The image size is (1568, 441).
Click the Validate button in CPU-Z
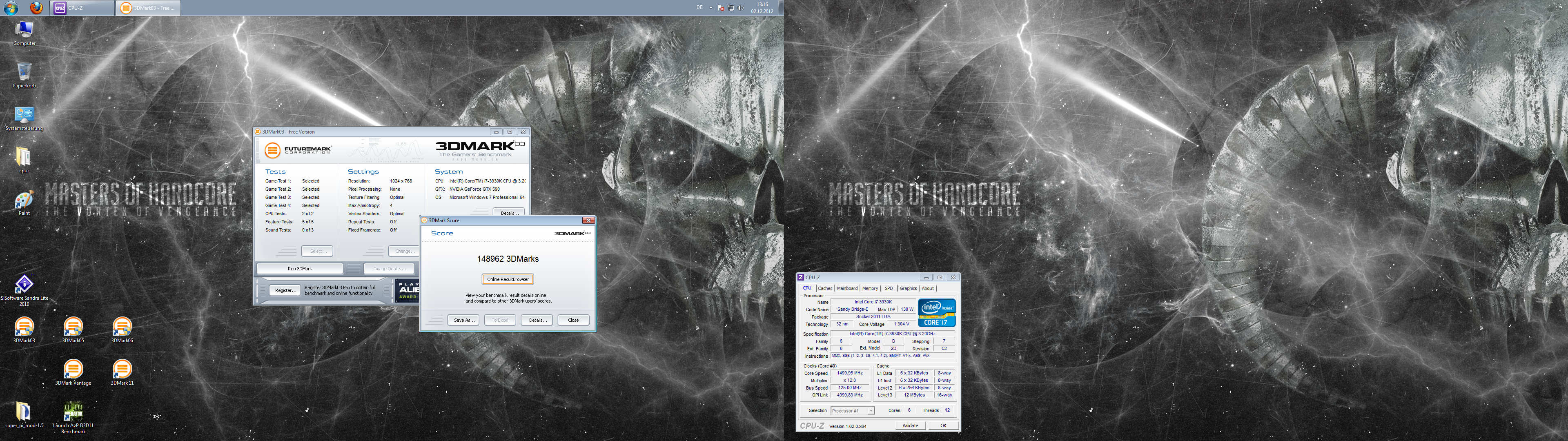click(x=910, y=426)
